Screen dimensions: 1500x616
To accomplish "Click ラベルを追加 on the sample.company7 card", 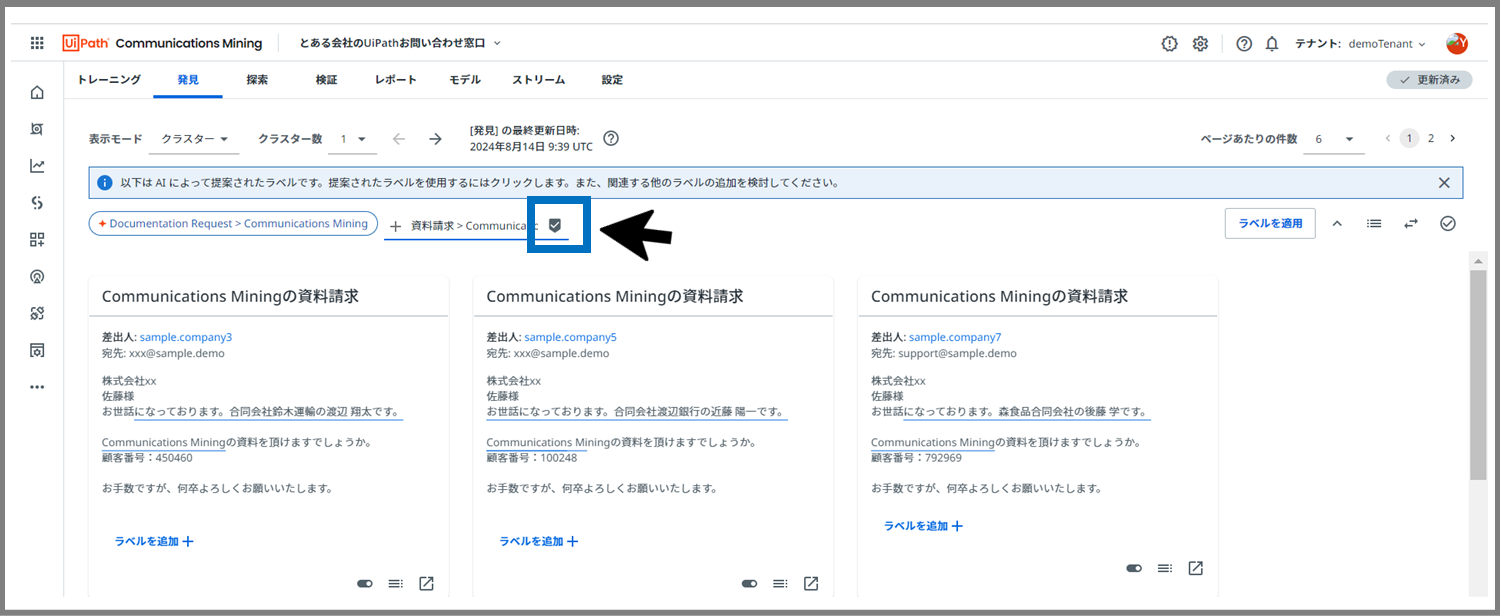I will coord(923,525).
